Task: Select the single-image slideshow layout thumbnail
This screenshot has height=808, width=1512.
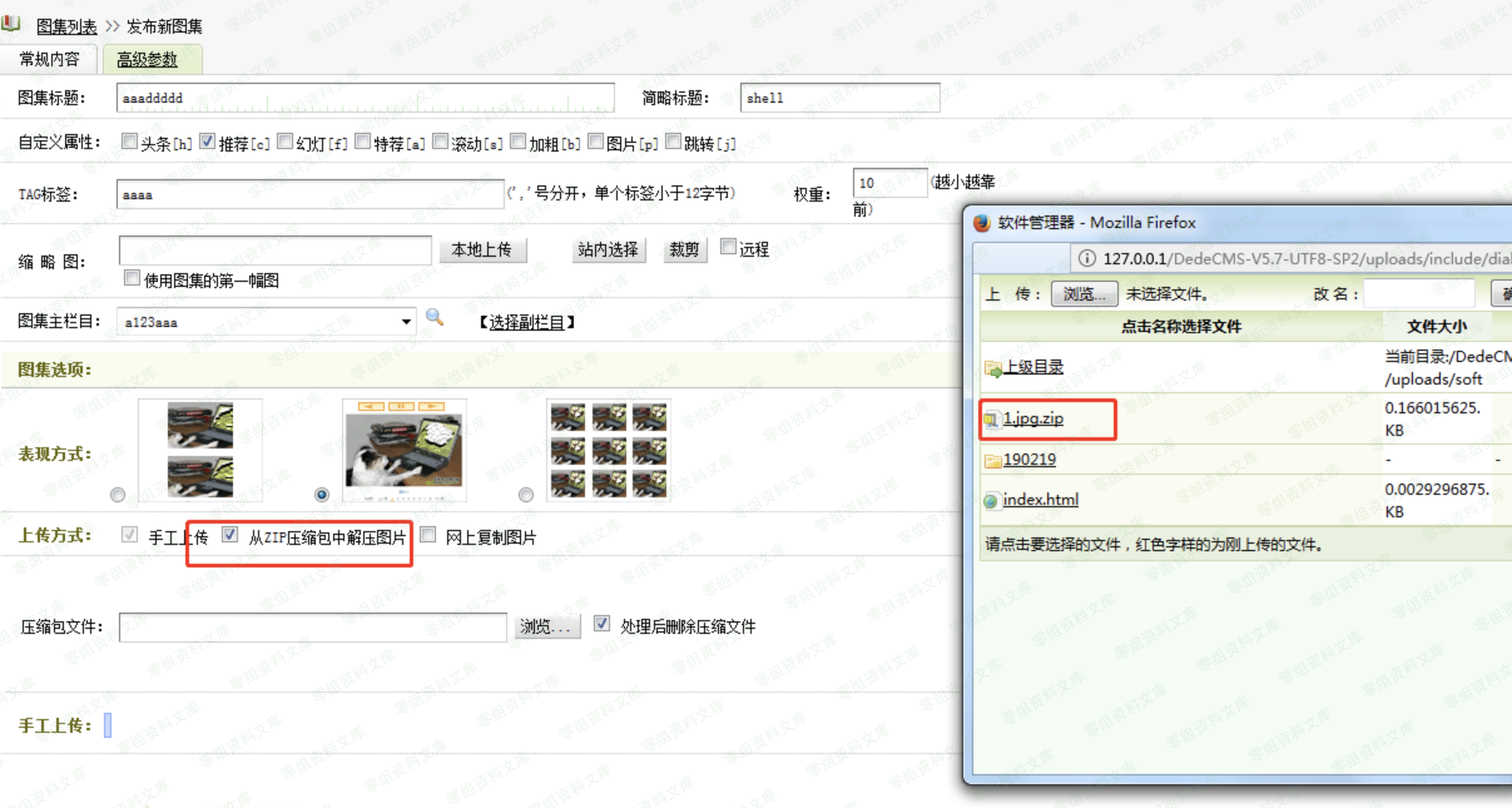Action: [x=404, y=450]
